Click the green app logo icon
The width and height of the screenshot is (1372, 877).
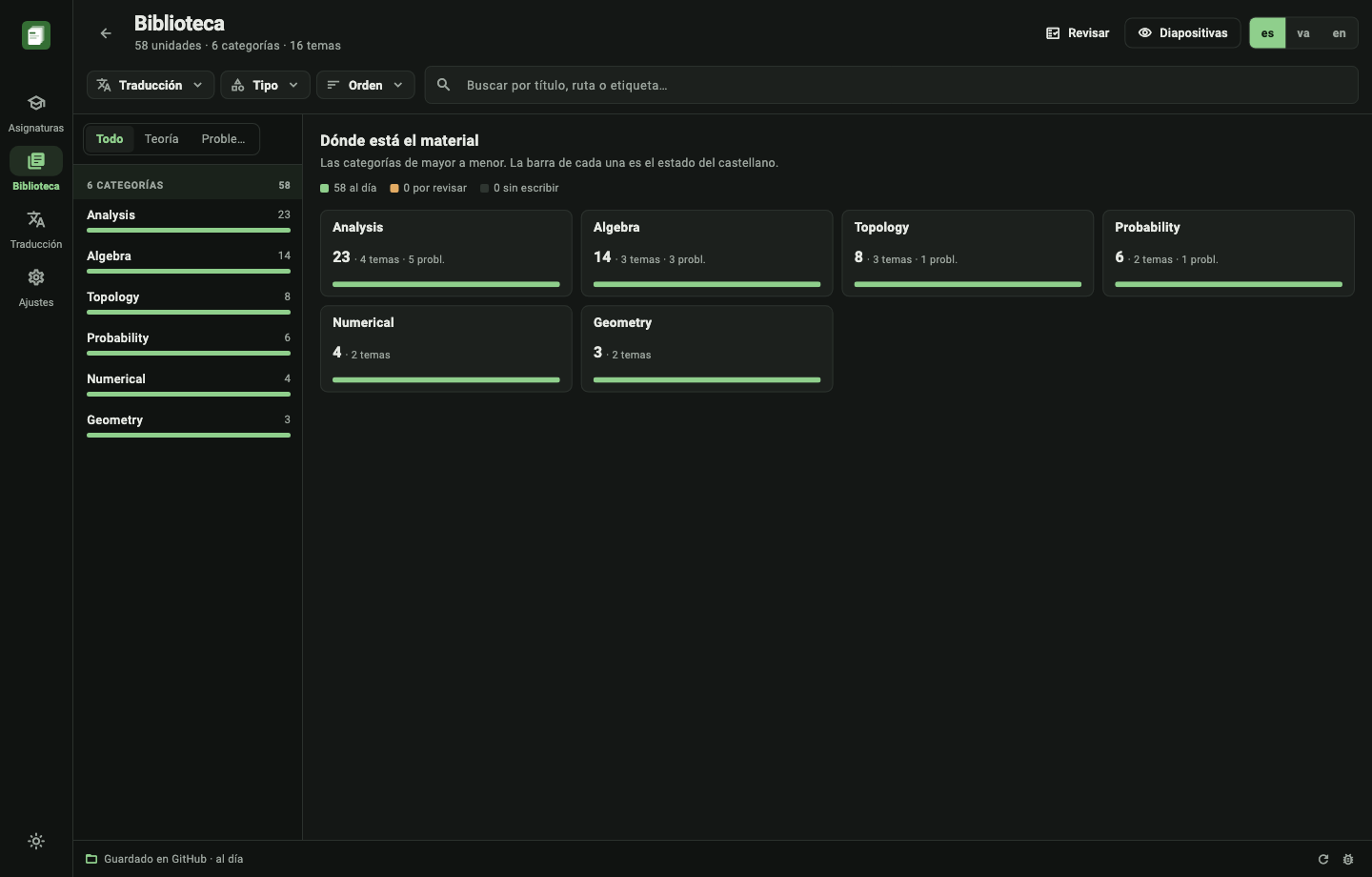[36, 35]
